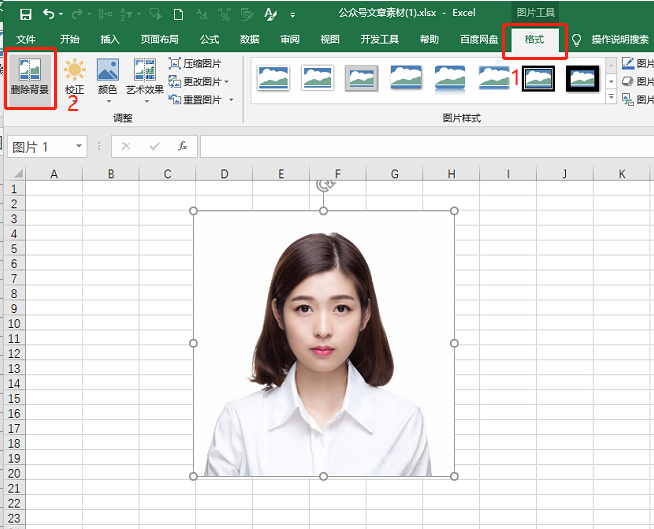Image resolution: width=654 pixels, height=529 pixels.
Task: Click the picture effects icon
Action: [628, 81]
